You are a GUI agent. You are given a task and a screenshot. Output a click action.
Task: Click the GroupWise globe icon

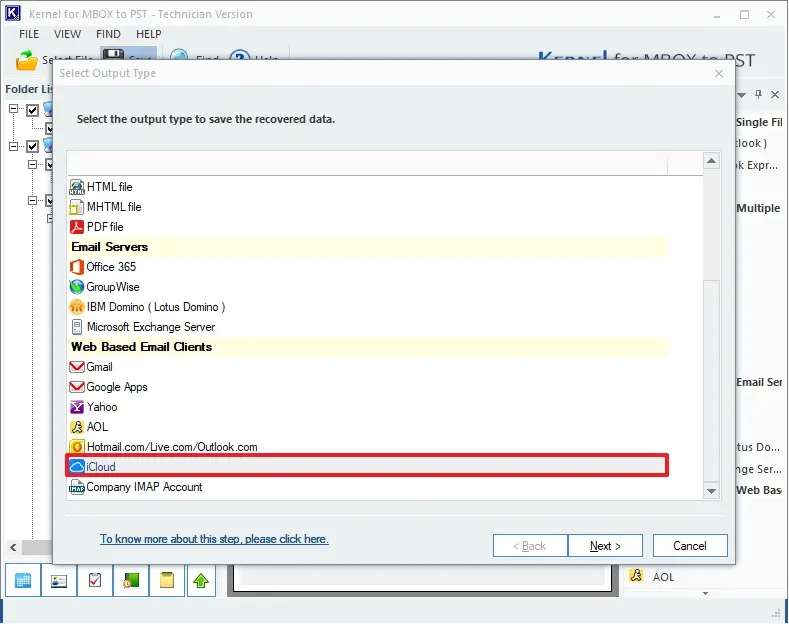click(76, 287)
